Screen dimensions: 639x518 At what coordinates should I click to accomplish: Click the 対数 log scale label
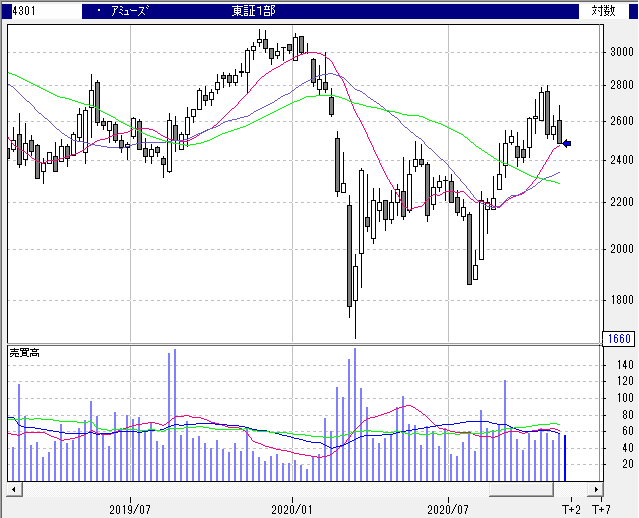pos(603,11)
